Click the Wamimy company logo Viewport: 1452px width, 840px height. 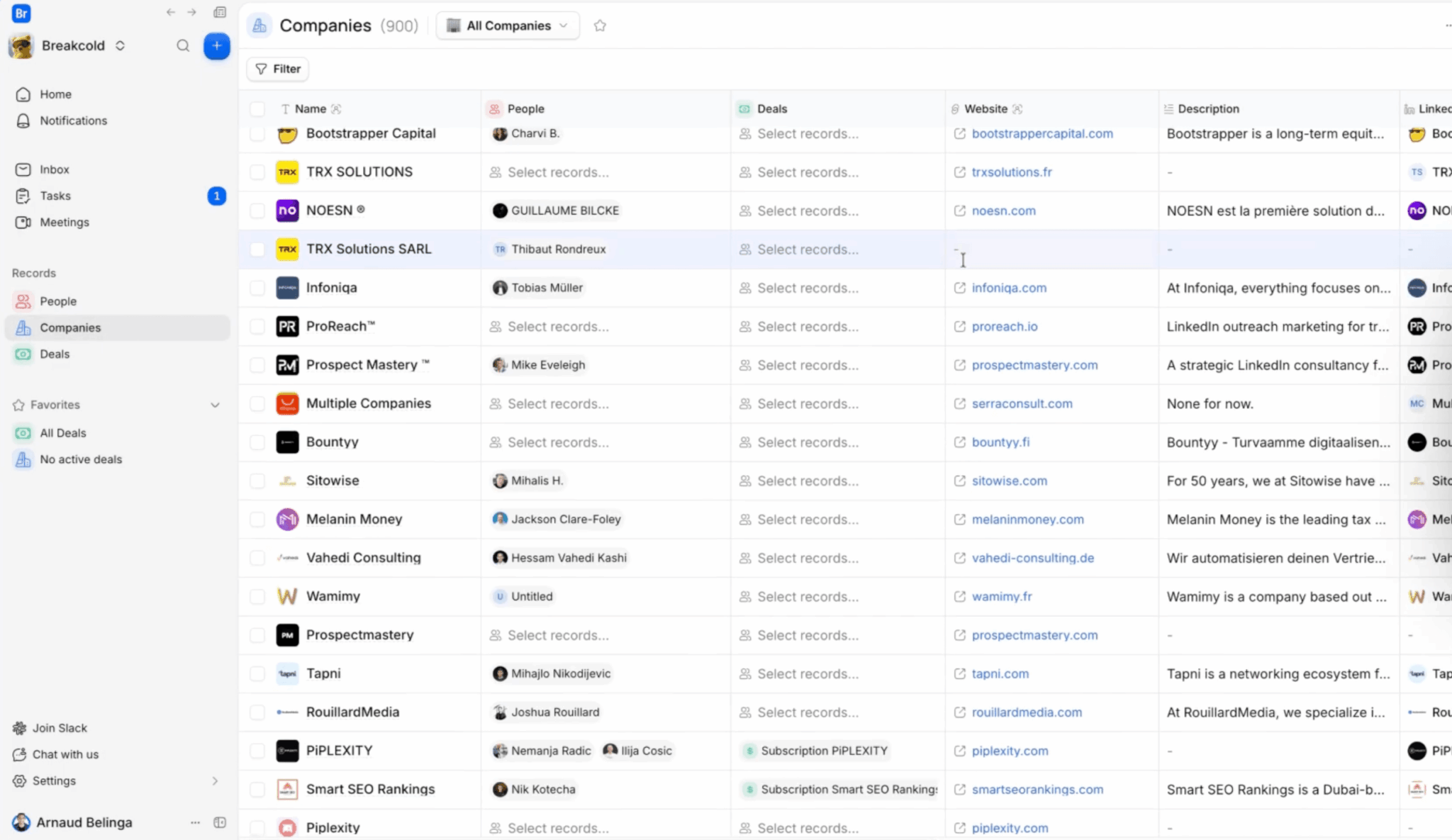[287, 597]
